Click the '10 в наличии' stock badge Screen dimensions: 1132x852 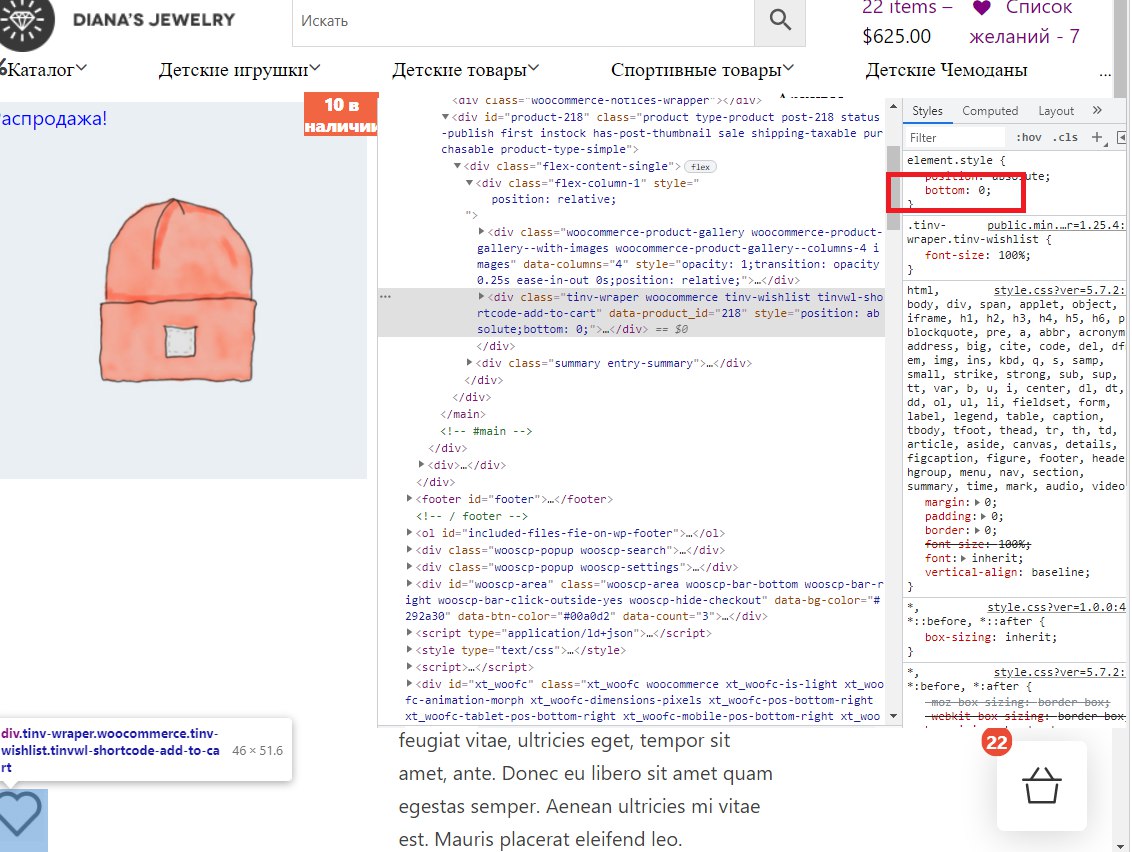[341, 114]
